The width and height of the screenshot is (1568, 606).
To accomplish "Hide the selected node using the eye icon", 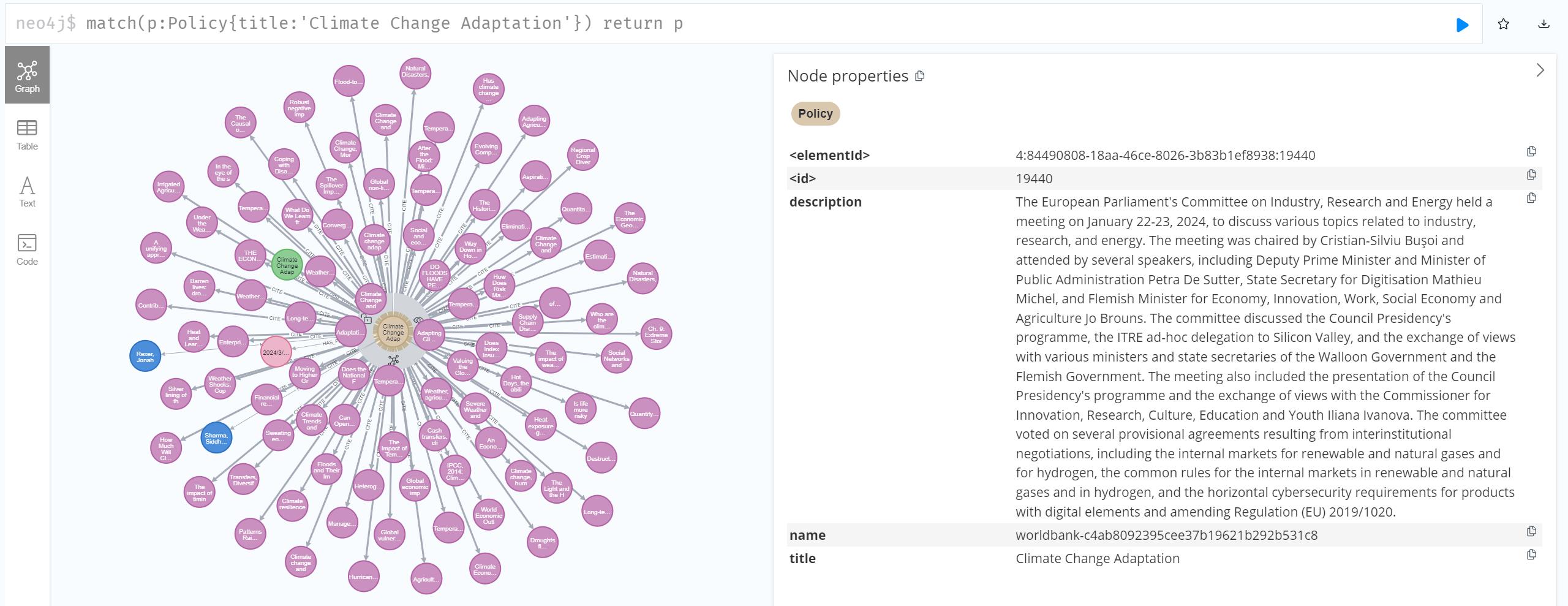I will (419, 320).
